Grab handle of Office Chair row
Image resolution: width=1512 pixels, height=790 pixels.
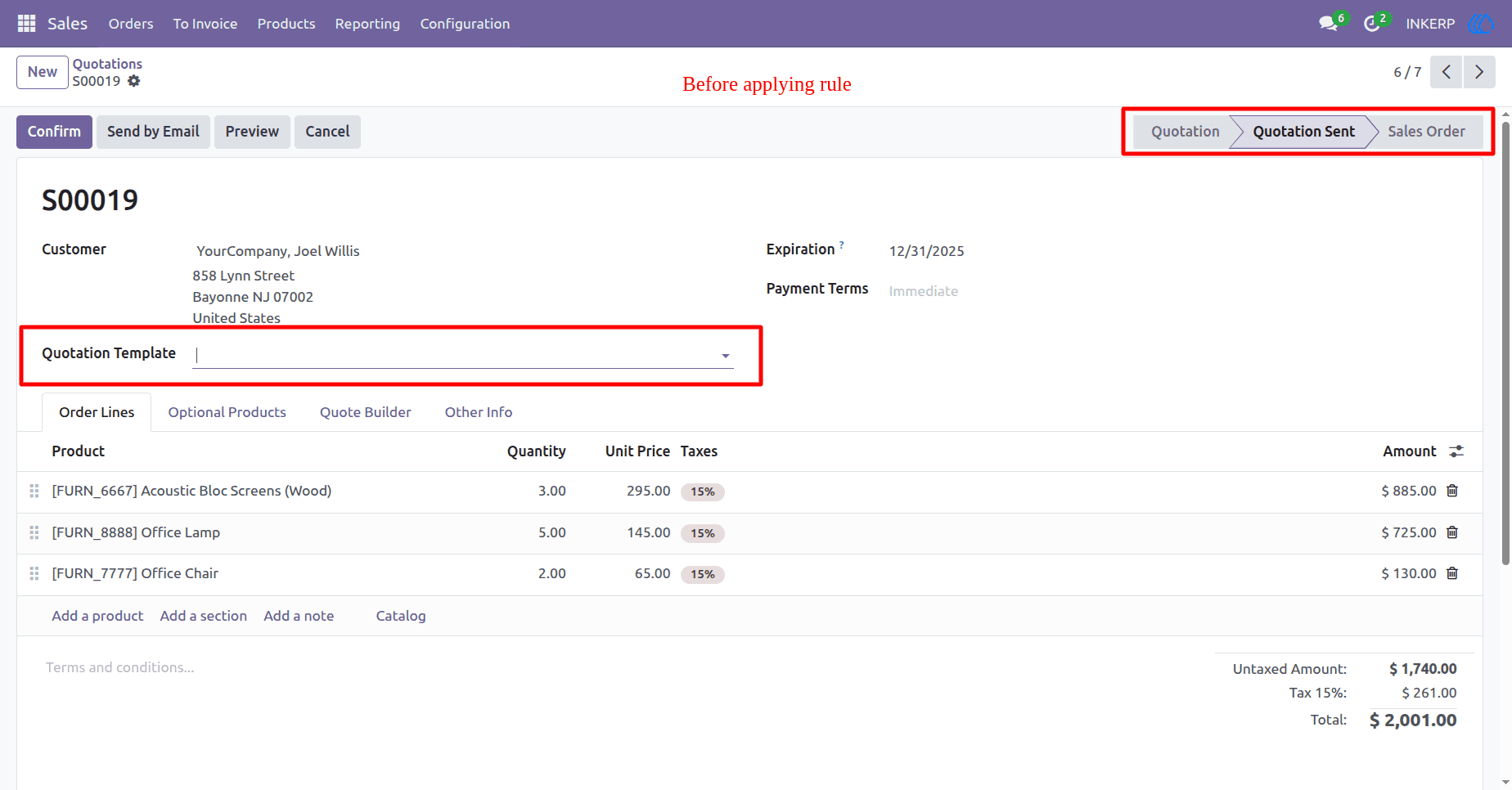34,573
